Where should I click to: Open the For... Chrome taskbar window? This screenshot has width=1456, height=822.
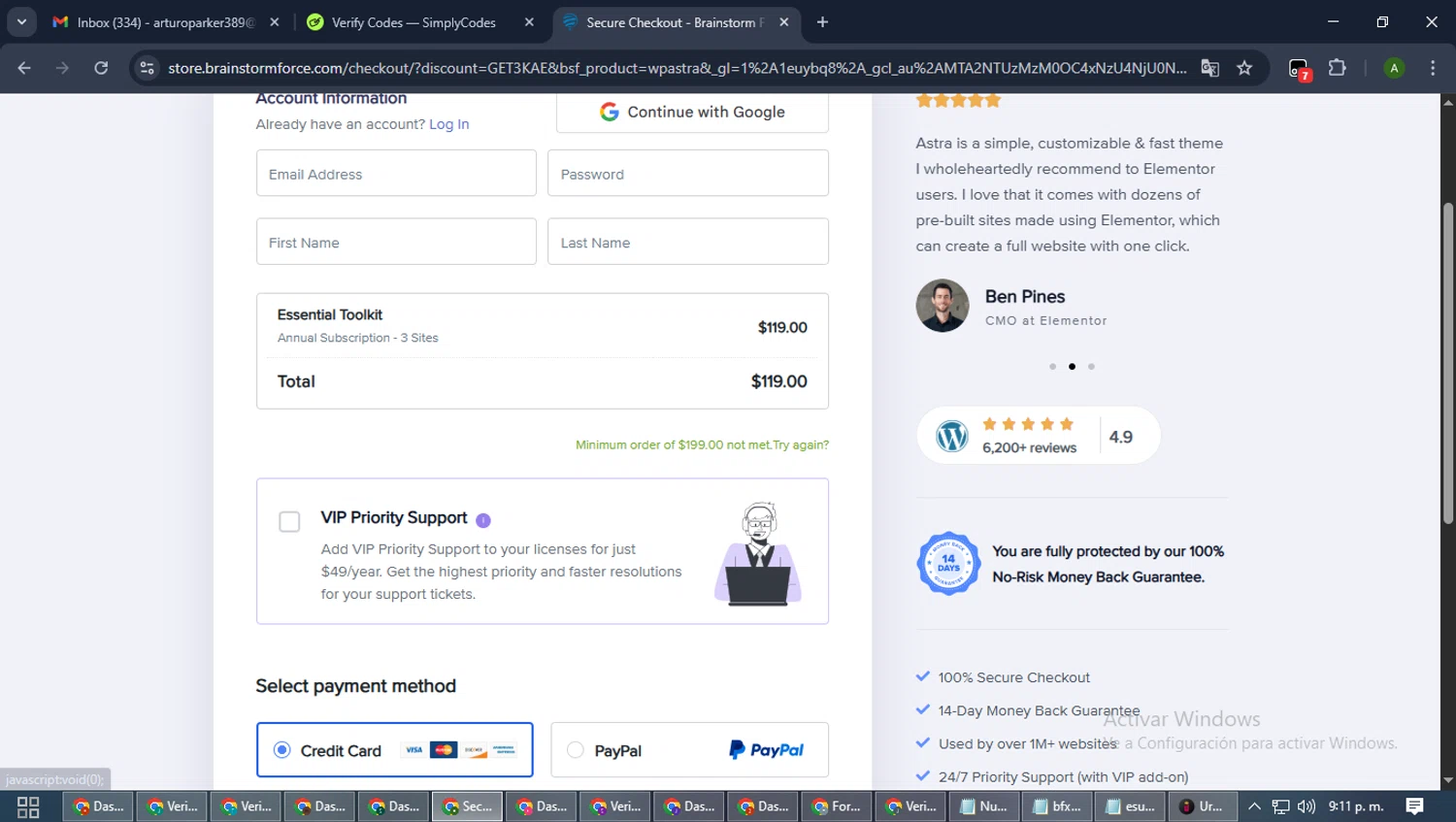point(836,806)
